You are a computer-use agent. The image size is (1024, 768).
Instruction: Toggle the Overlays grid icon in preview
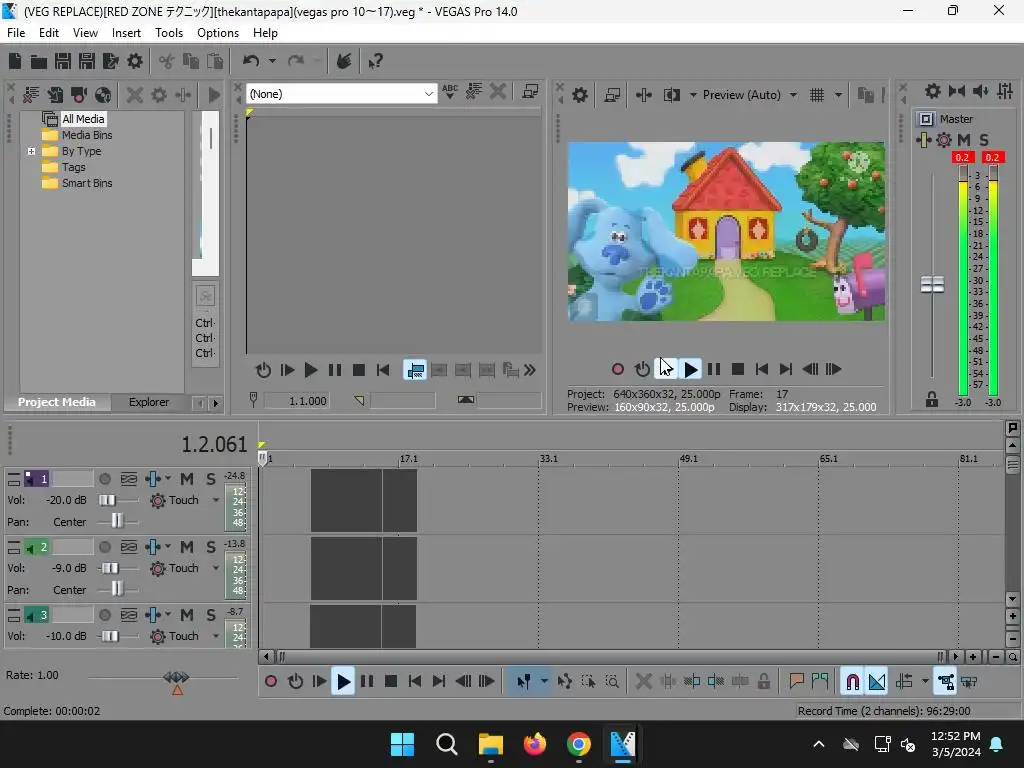tap(817, 95)
